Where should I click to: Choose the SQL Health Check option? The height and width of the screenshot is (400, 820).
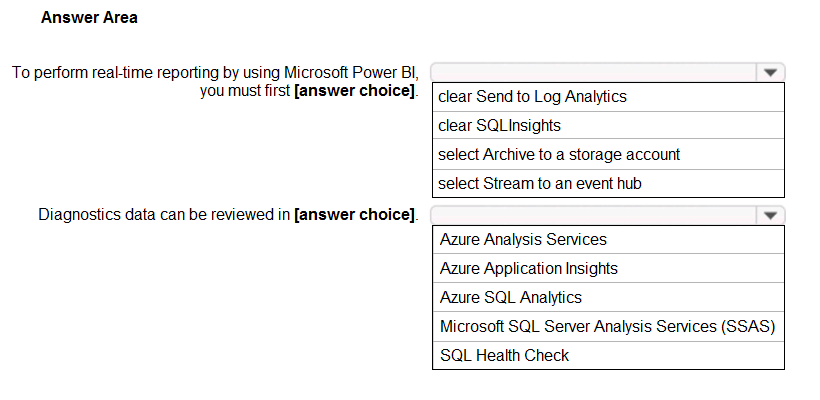pyautogui.click(x=608, y=356)
